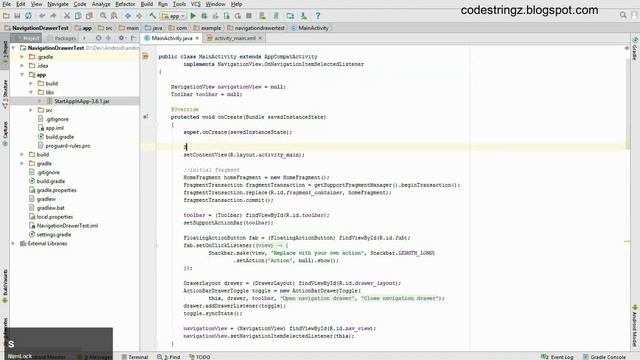Toggle the Project tool window side tab
The height and width of the screenshot is (360, 640).
tap(5, 51)
